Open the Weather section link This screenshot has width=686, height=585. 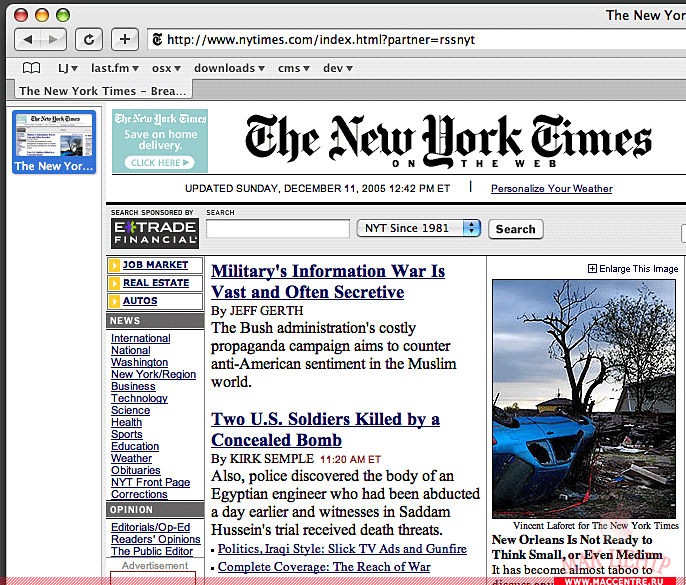(131, 458)
